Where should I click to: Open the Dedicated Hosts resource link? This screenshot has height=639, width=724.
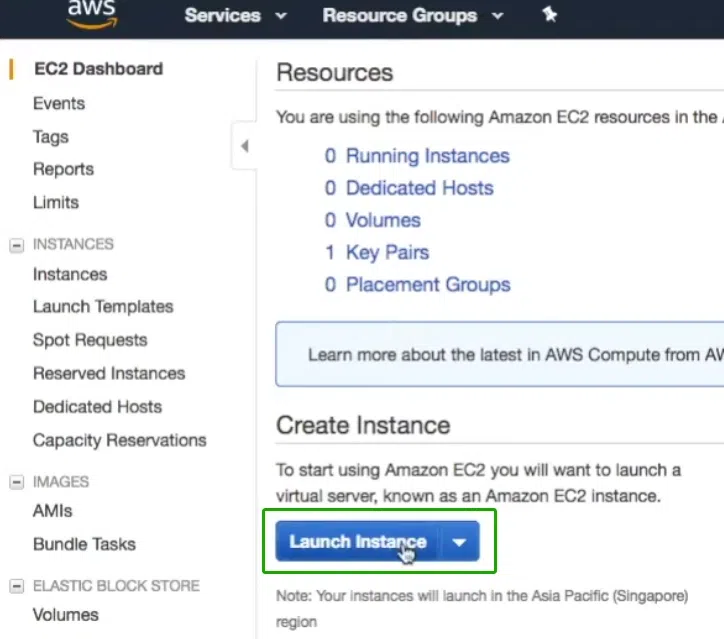(x=419, y=188)
